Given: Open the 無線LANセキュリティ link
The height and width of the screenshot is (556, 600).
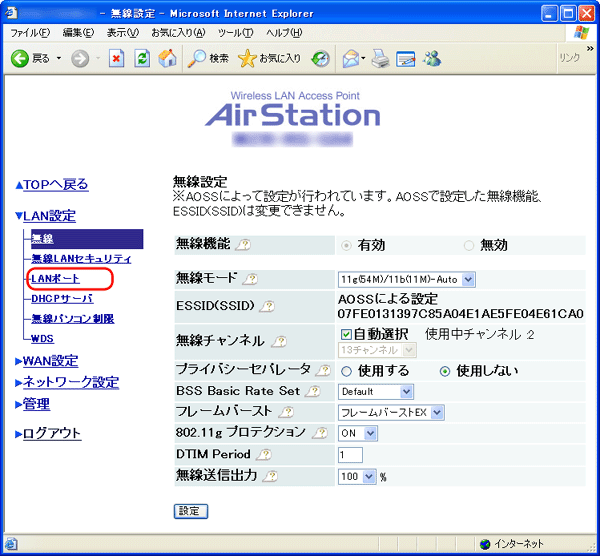Looking at the screenshot, I should [81, 259].
